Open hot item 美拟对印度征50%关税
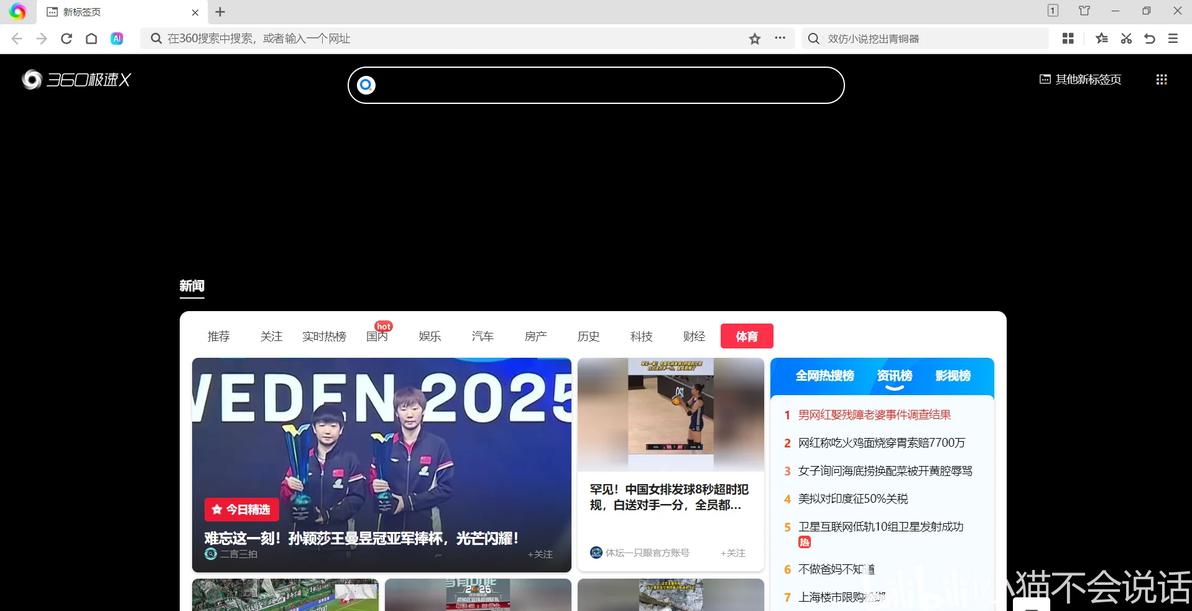The image size is (1192, 611). point(853,499)
